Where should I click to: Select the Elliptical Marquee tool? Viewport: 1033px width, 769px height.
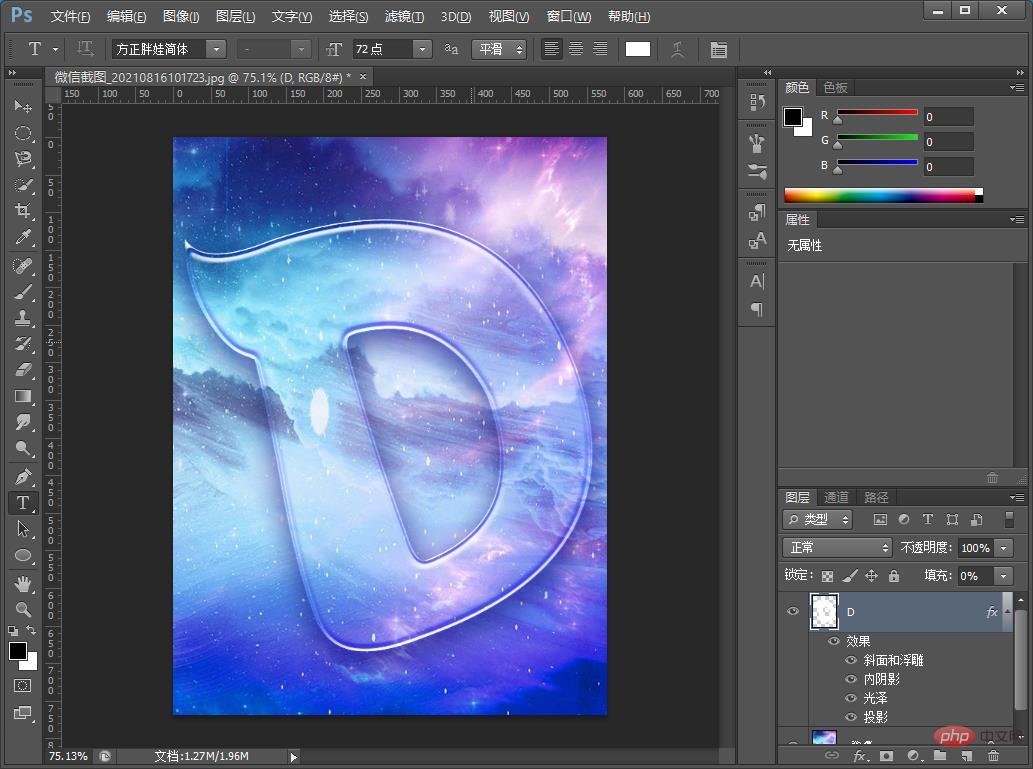click(x=23, y=133)
